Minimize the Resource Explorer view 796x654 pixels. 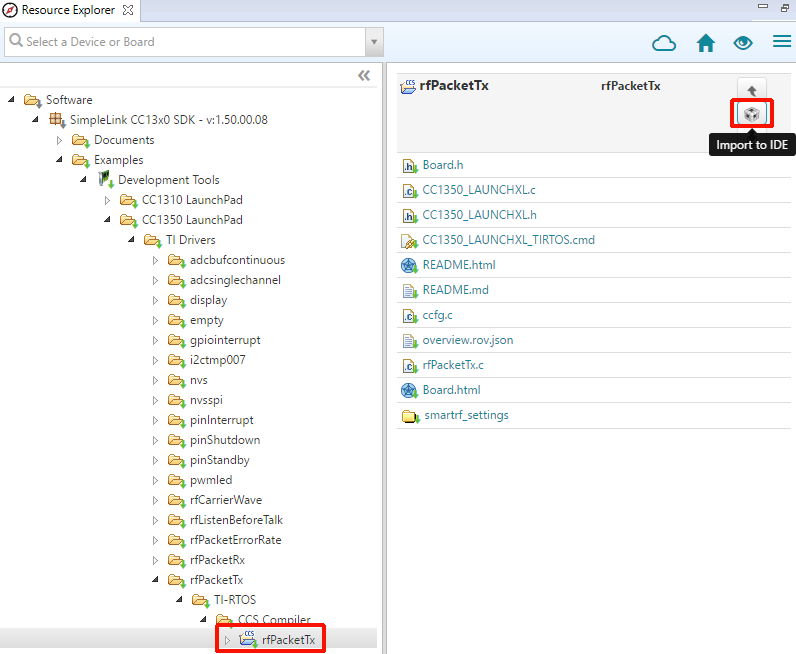point(763,6)
